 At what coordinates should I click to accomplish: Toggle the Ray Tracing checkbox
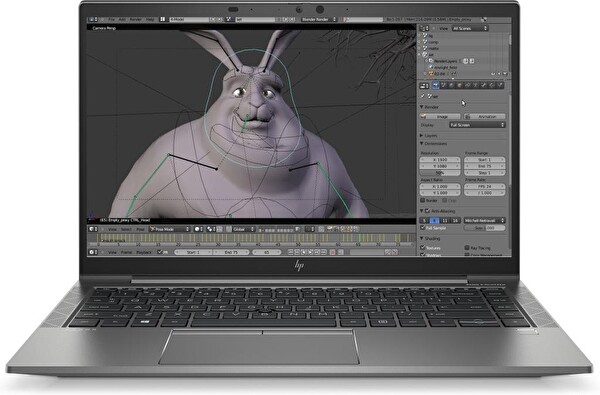pyautogui.click(x=467, y=248)
